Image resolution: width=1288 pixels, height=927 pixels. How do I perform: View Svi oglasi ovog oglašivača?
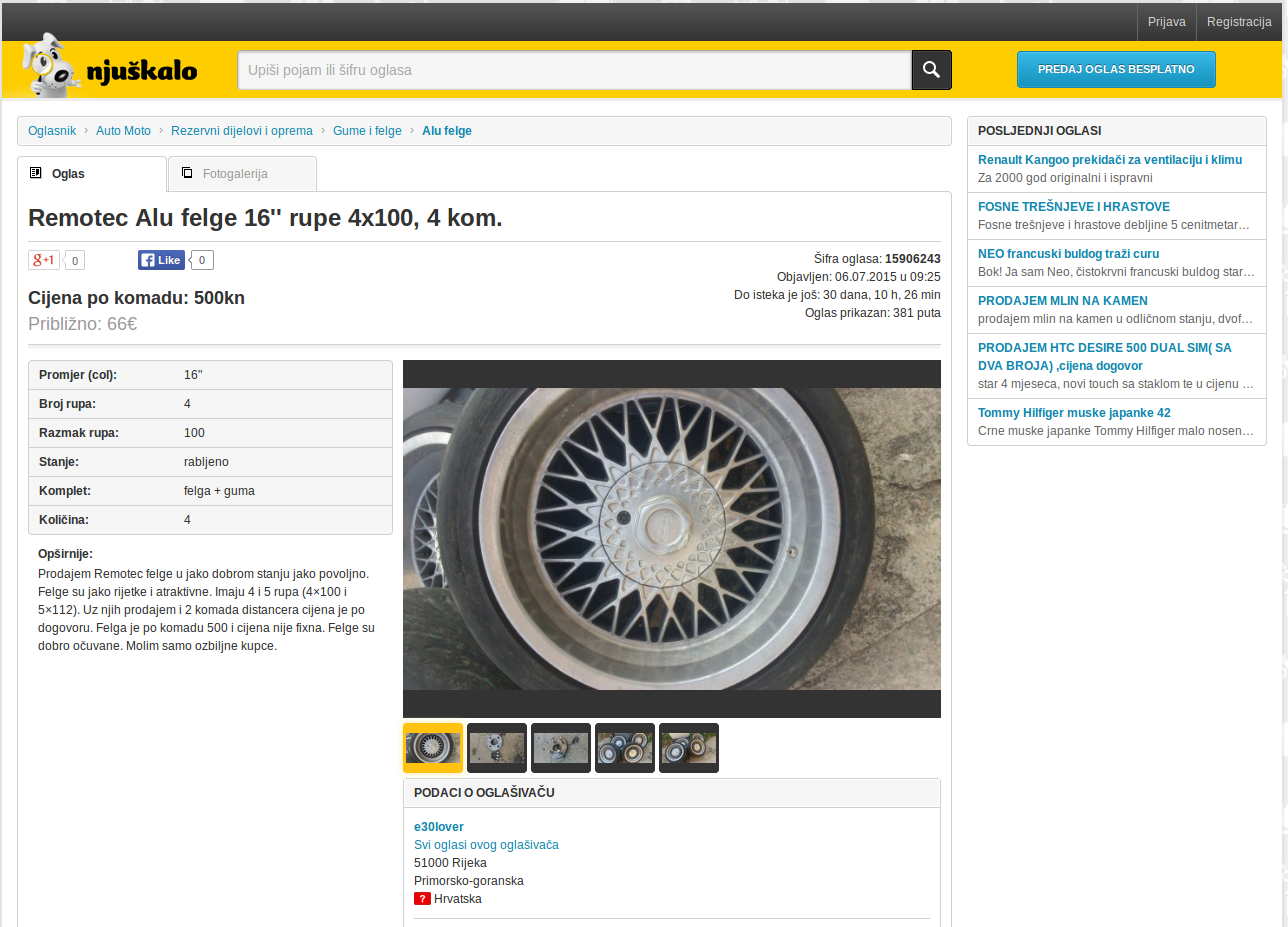tap(486, 845)
